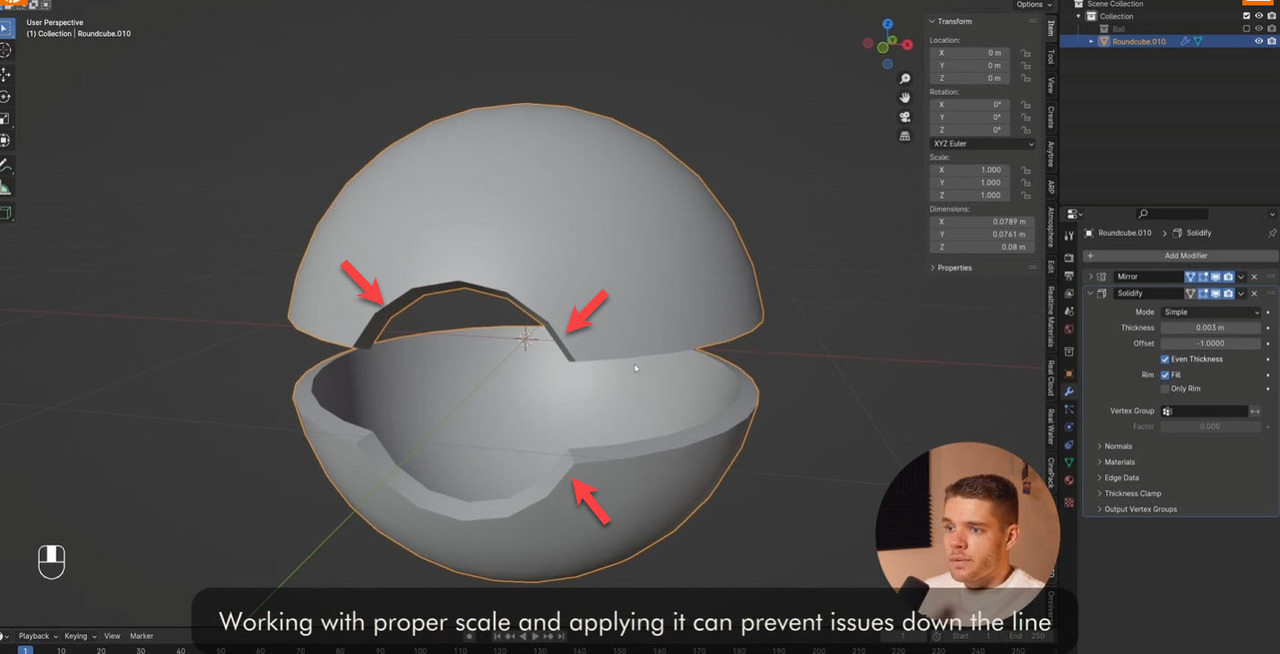
Task: Expand the Mirror modifier panel
Action: click(x=1091, y=277)
